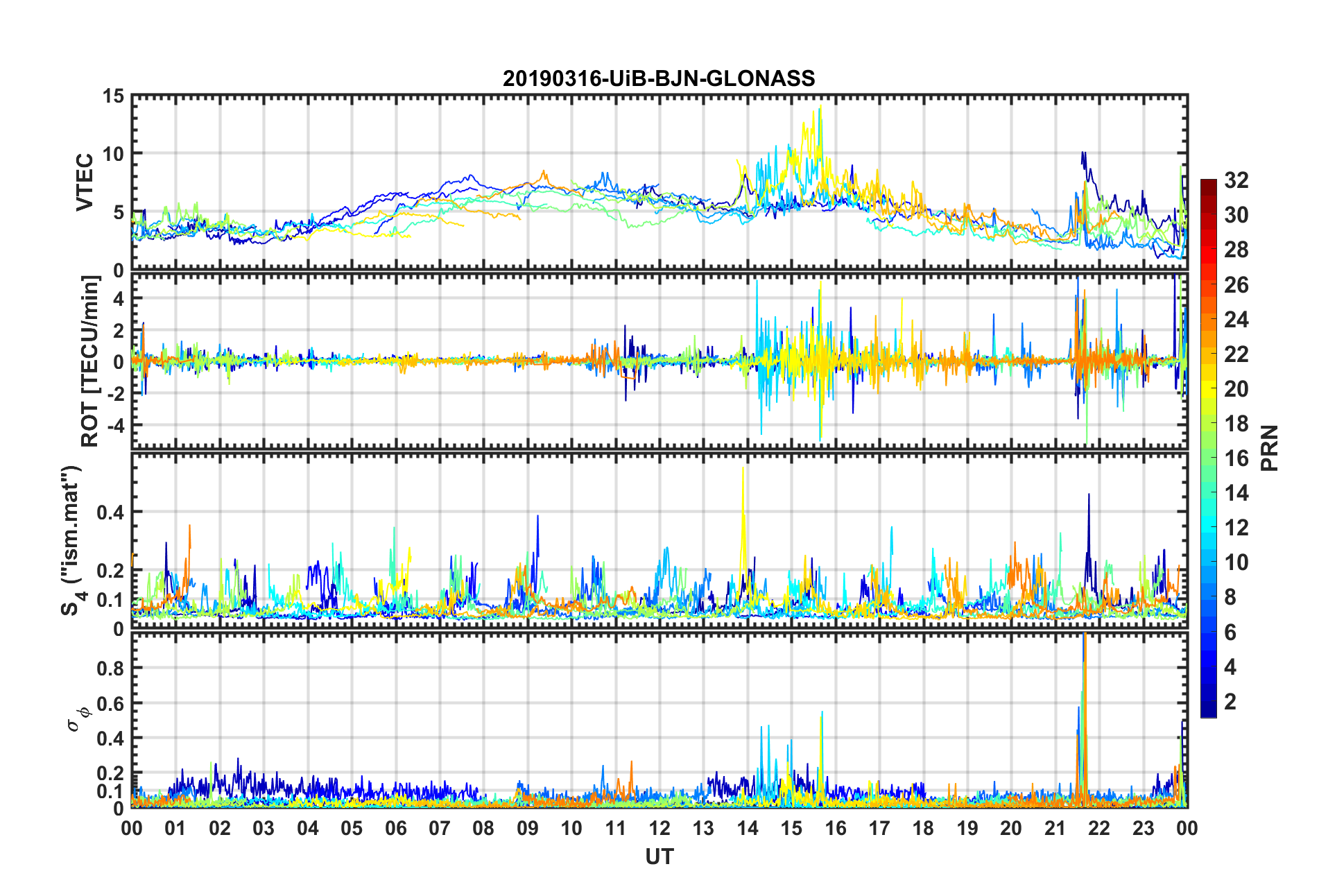The width and height of the screenshot is (1319, 896).
Task: Click x-axis hour label 18
Action: pyautogui.click(x=923, y=828)
